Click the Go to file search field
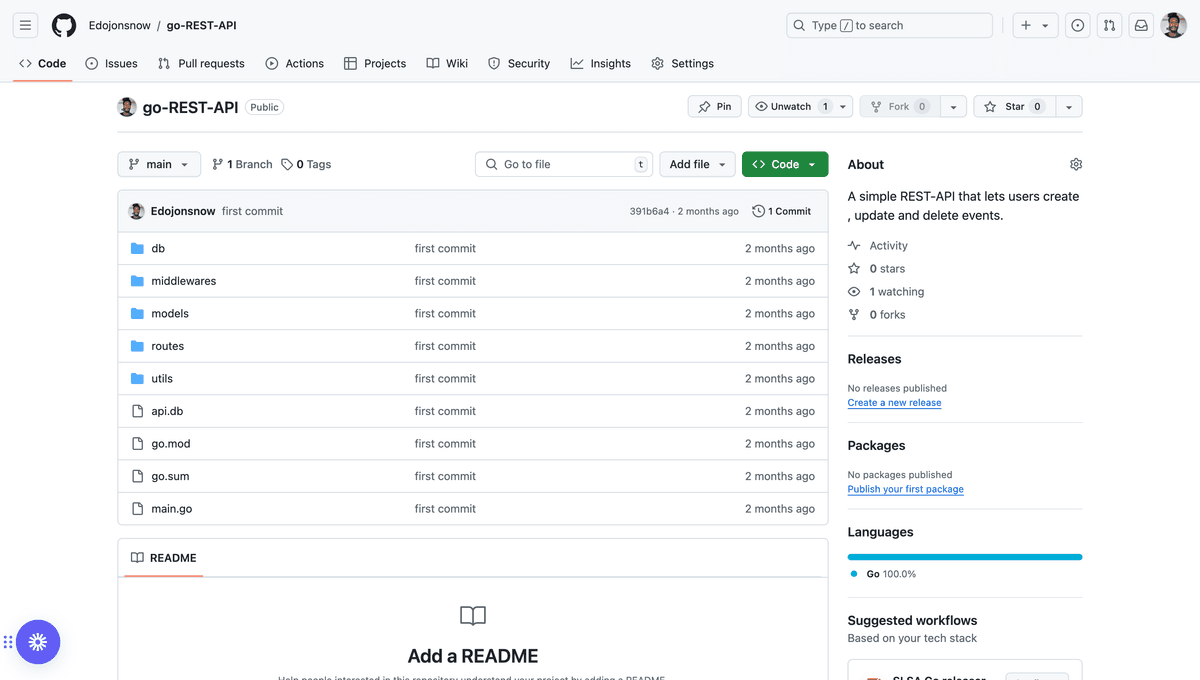The image size is (1200, 680). (x=563, y=164)
